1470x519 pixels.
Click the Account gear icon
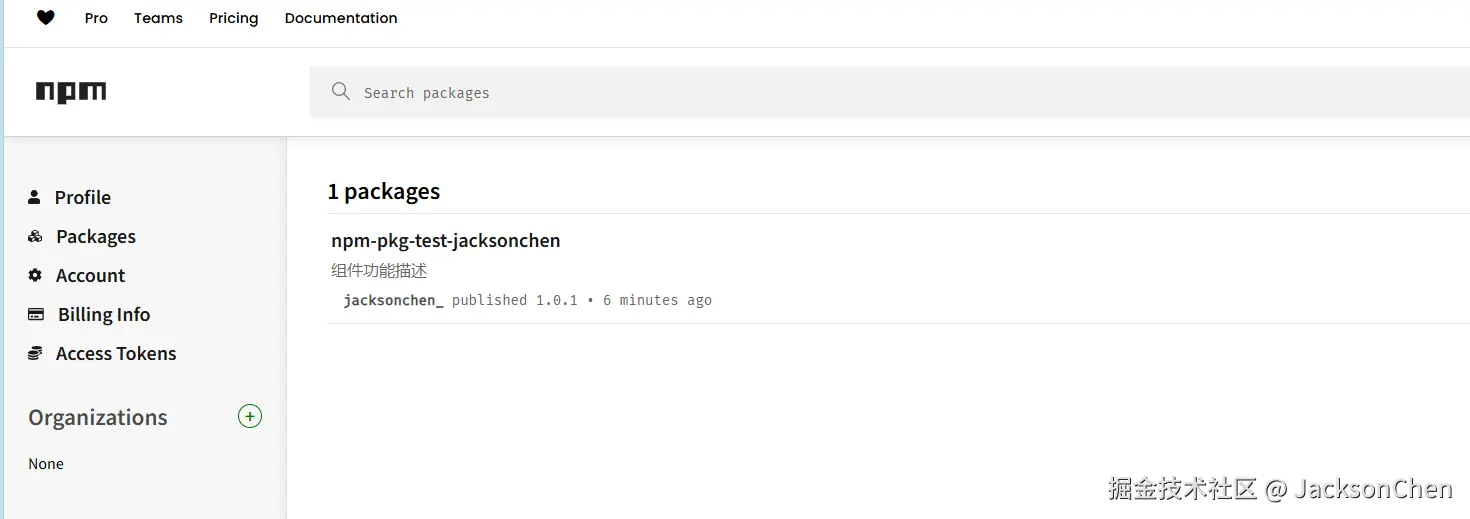click(x=35, y=275)
